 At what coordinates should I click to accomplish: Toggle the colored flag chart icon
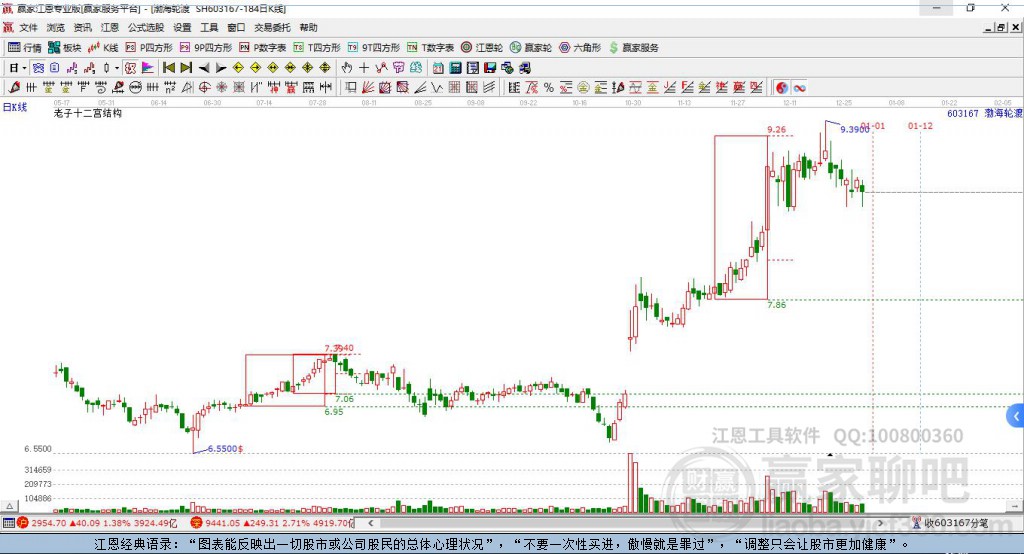[148, 68]
